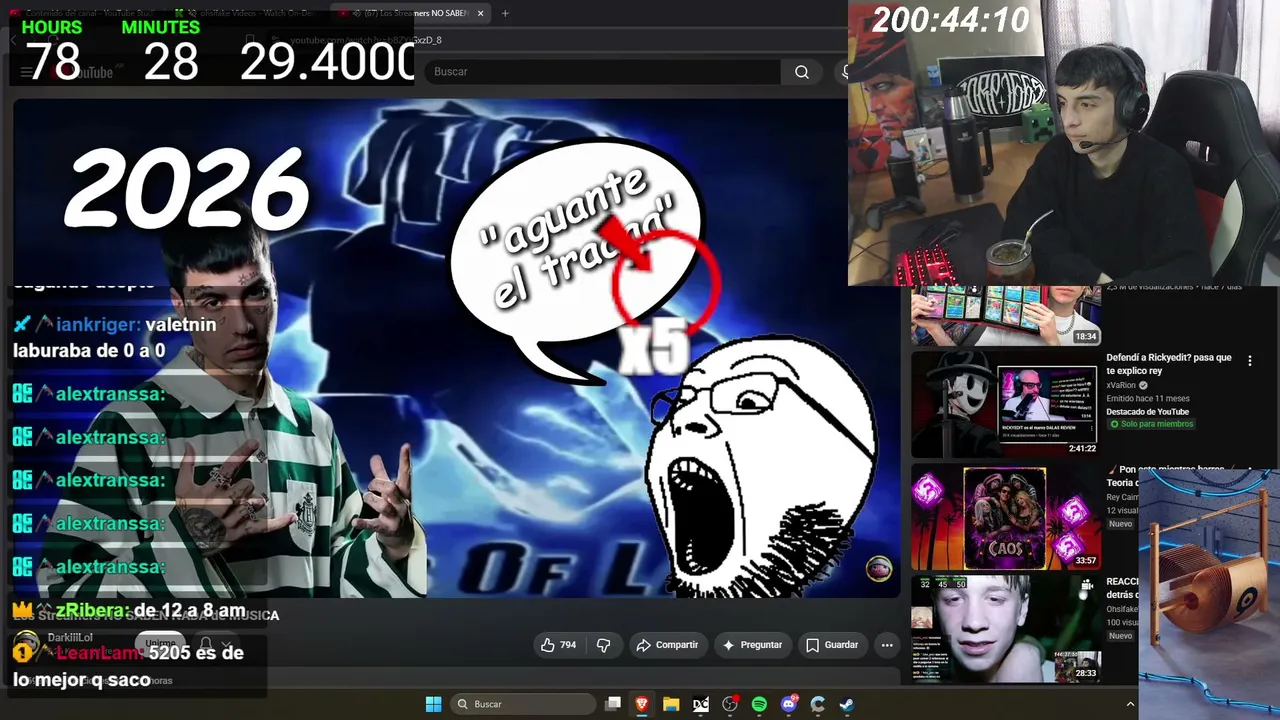Like the video with 794 likes
Image resolution: width=1280 pixels, height=720 pixels.
click(558, 645)
